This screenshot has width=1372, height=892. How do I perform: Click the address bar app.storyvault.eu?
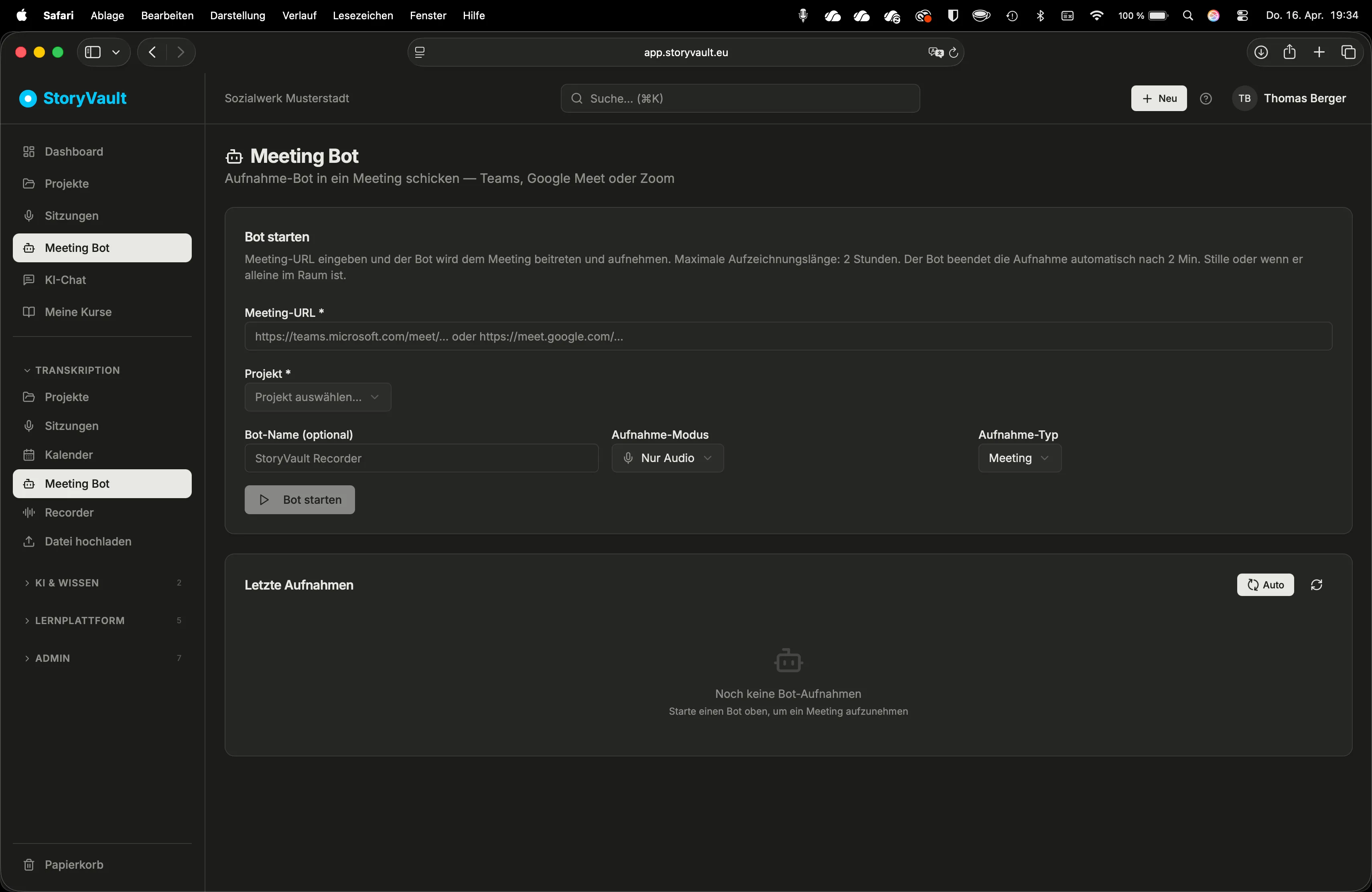(x=686, y=53)
